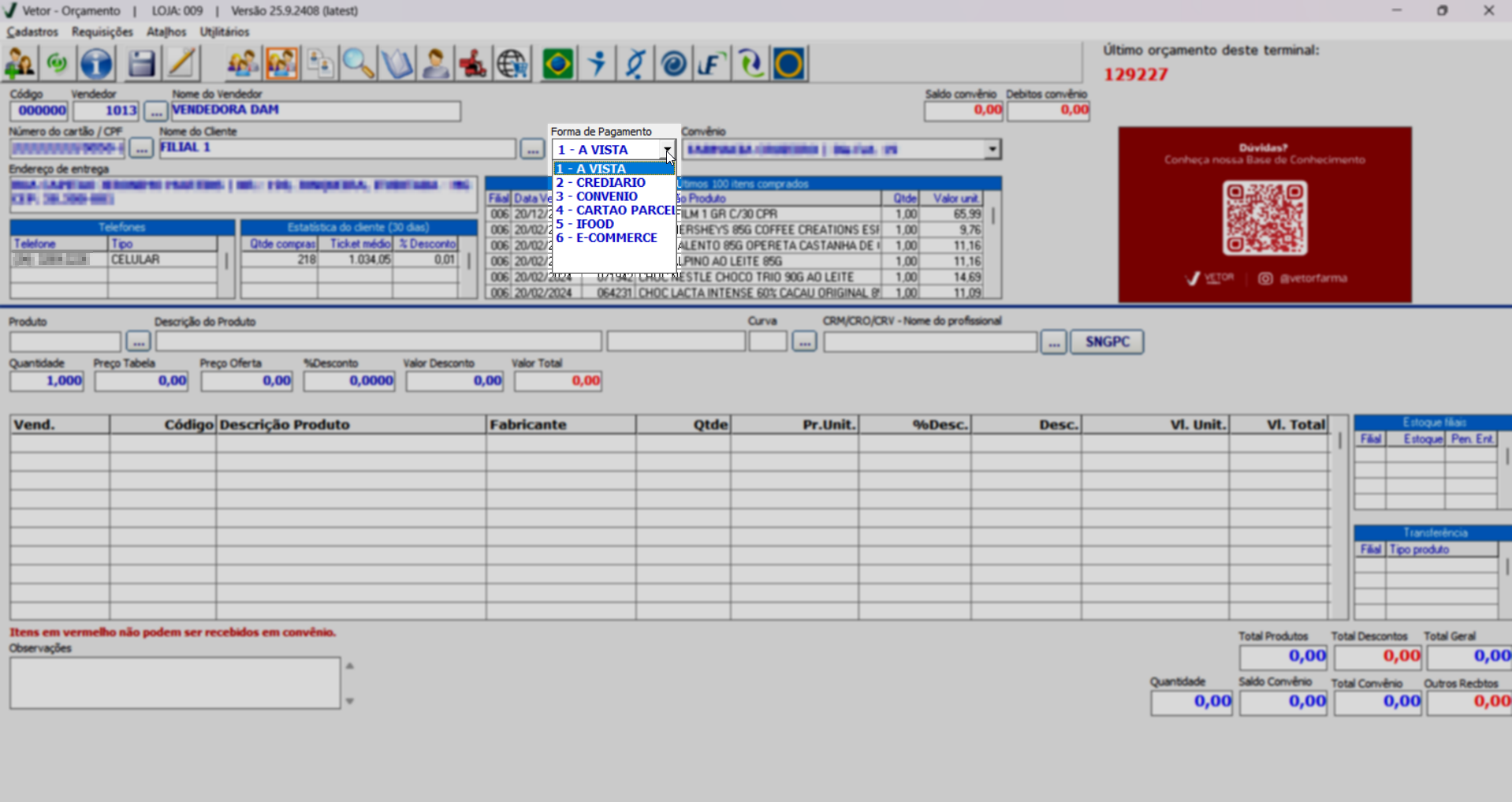
Task: Click the Descrição do Produto field
Action: coord(378,341)
